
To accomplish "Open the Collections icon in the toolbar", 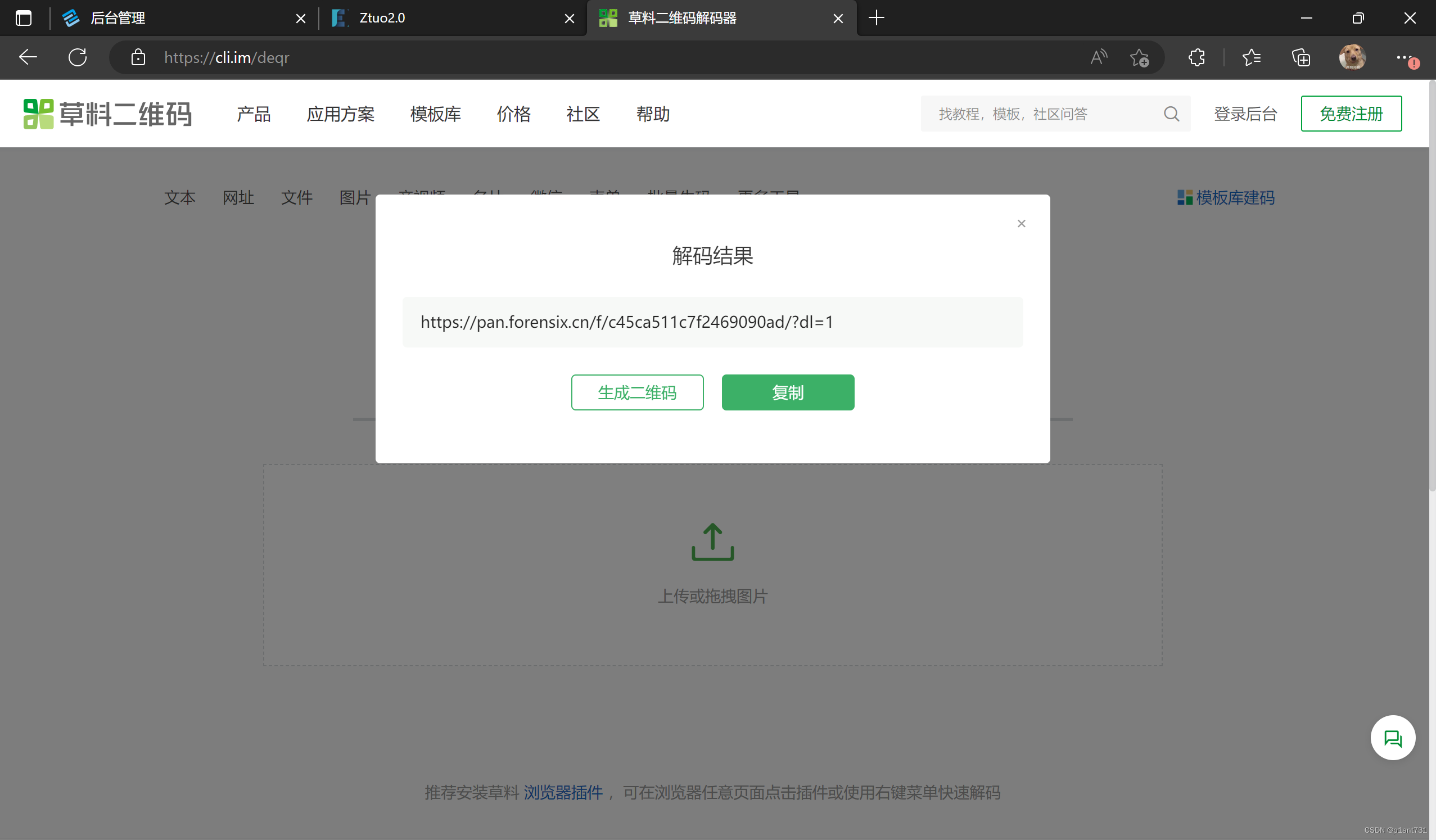I will (x=1301, y=57).
